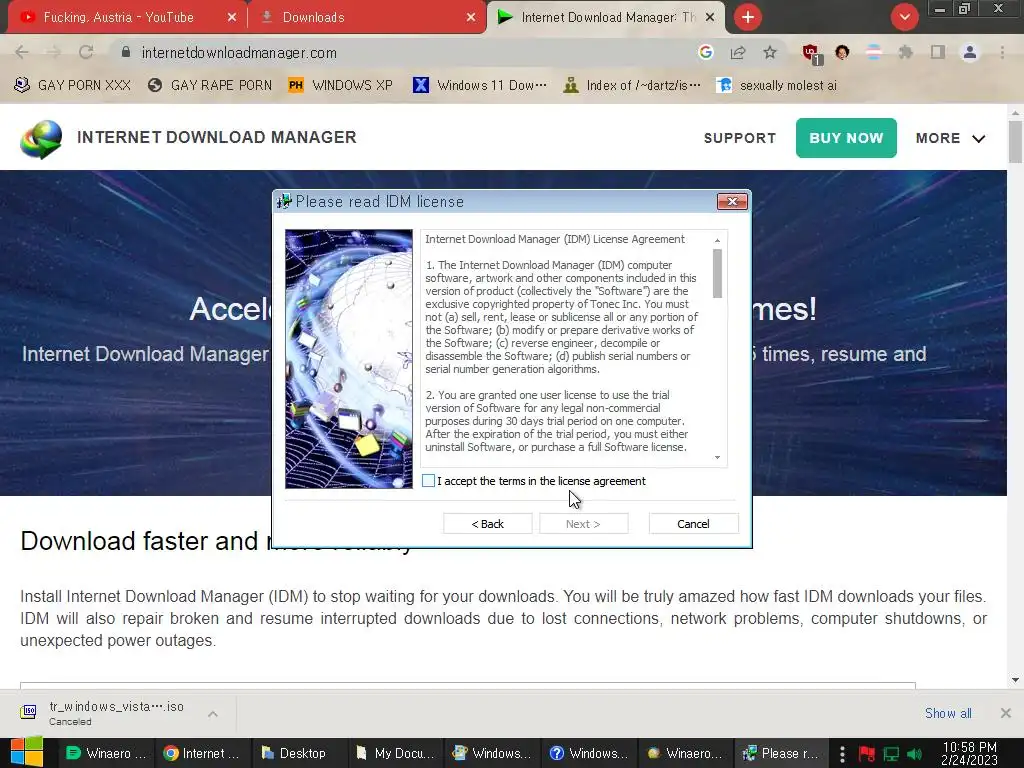Click the webpage scroll down arrow

tap(1015, 680)
